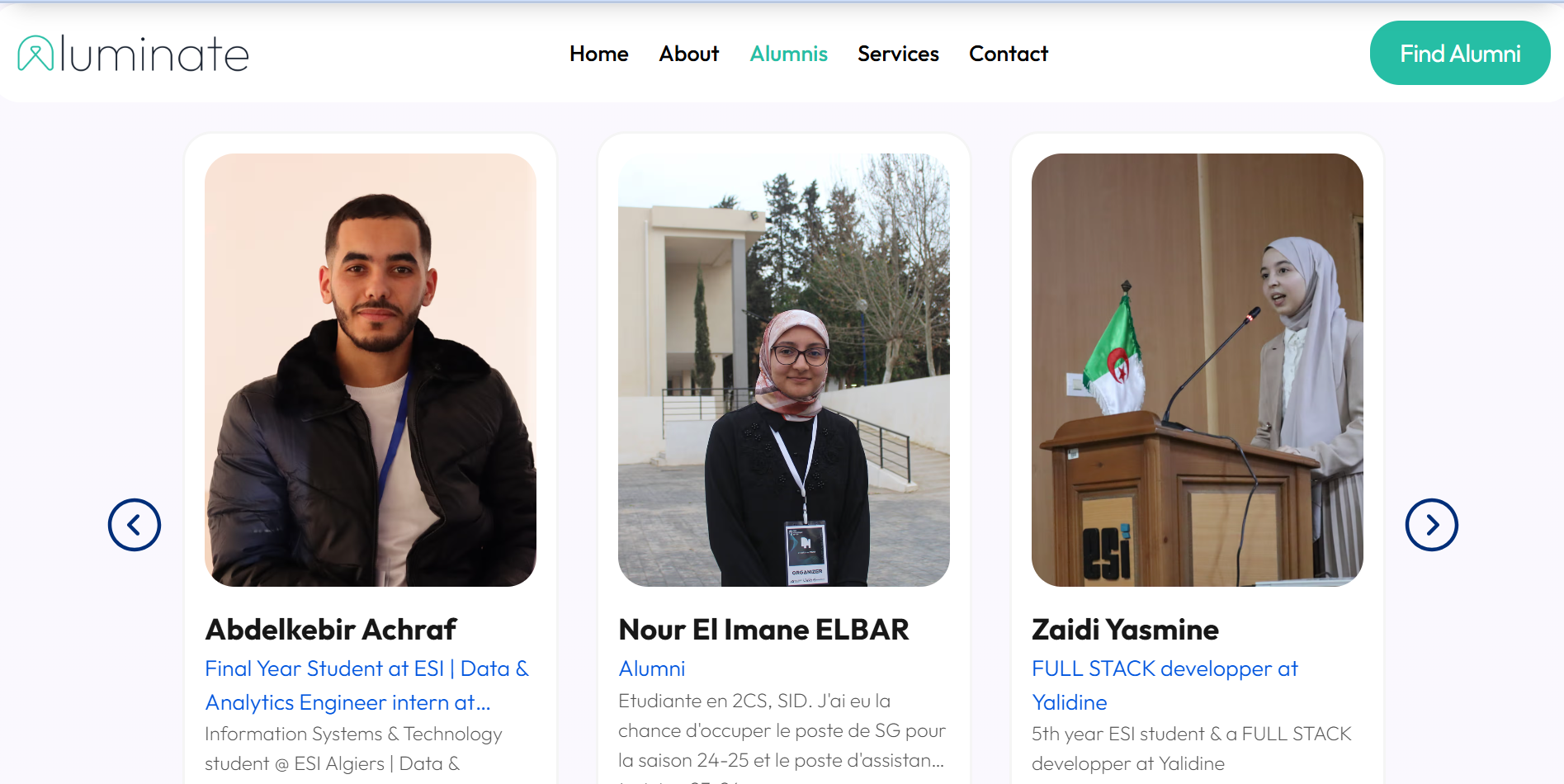Select "FULL STACK developper at Yalidine" headline

click(1165, 685)
